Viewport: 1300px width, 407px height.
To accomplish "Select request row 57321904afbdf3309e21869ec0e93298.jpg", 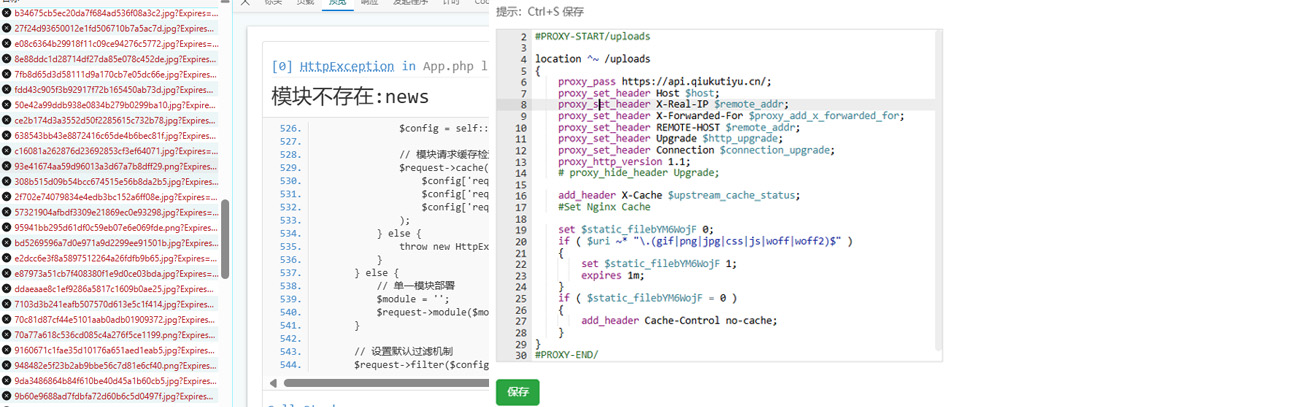I will tap(108, 212).
